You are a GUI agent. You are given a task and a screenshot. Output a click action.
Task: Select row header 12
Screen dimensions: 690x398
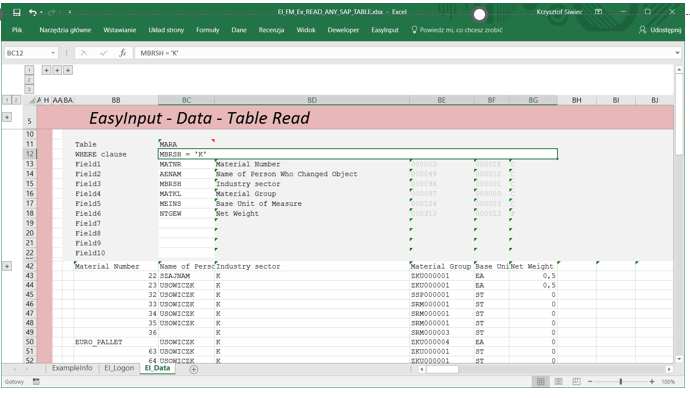pyautogui.click(x=29, y=154)
